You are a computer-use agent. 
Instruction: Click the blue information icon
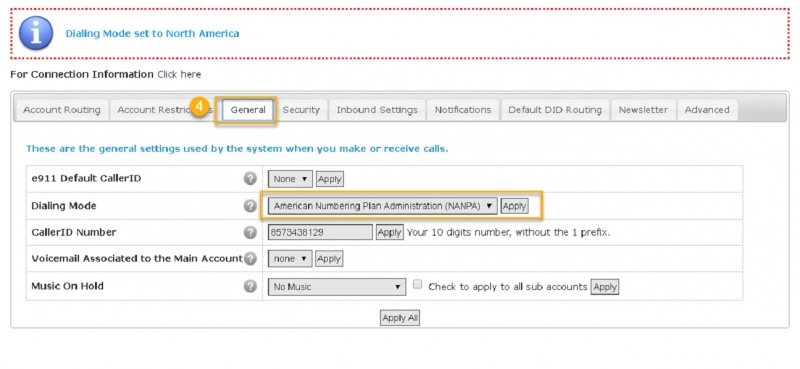36,33
